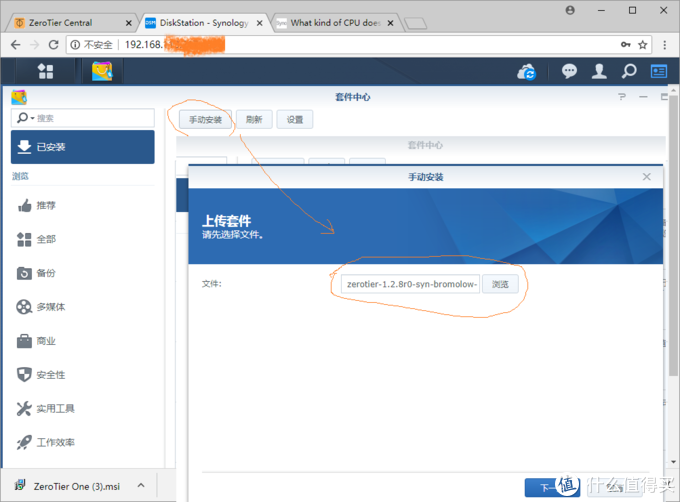This screenshot has width=680, height=502.
Task: Open the notifications chat bubble icon
Action: click(569, 71)
